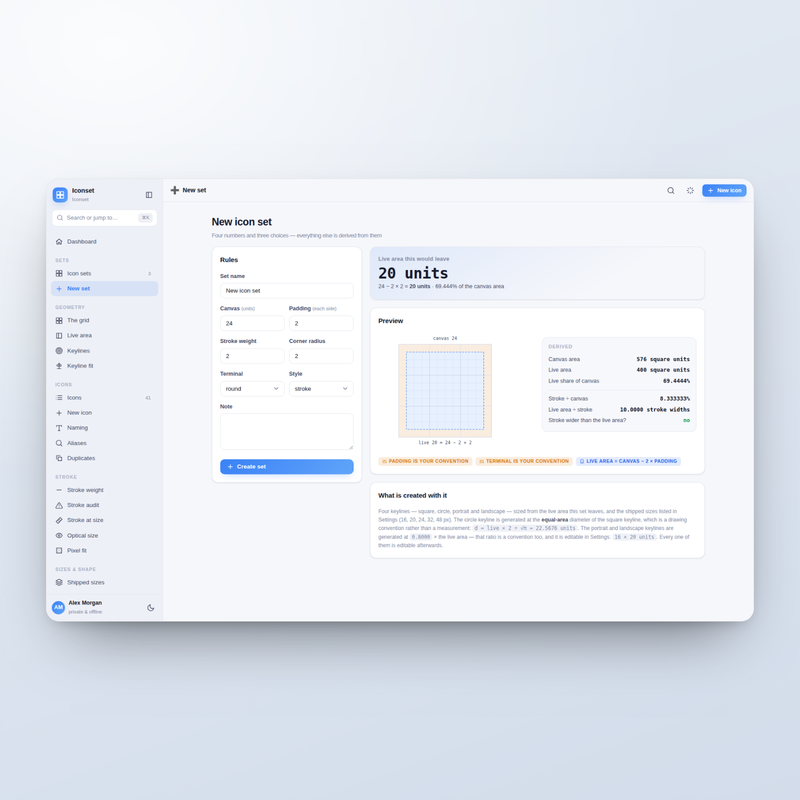Click the New set plus icon in sidebar
Image resolution: width=800 pixels, height=800 pixels.
pos(59,289)
